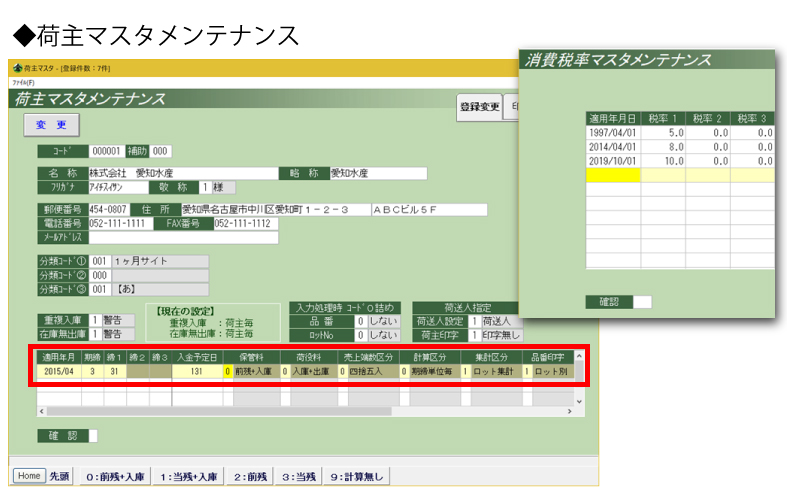Open the ファイル(F) menu
The width and height of the screenshot is (787, 500).
(x=22, y=80)
